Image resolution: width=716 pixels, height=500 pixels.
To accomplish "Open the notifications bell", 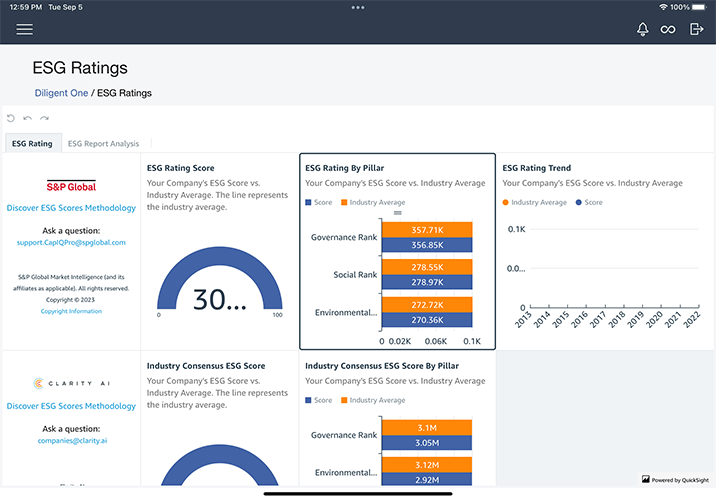I will [x=642, y=29].
